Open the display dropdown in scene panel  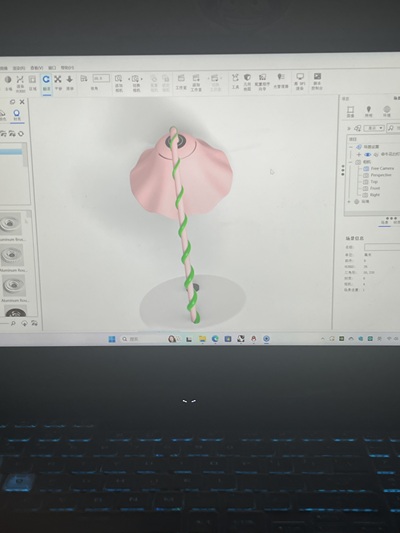click(x=374, y=128)
